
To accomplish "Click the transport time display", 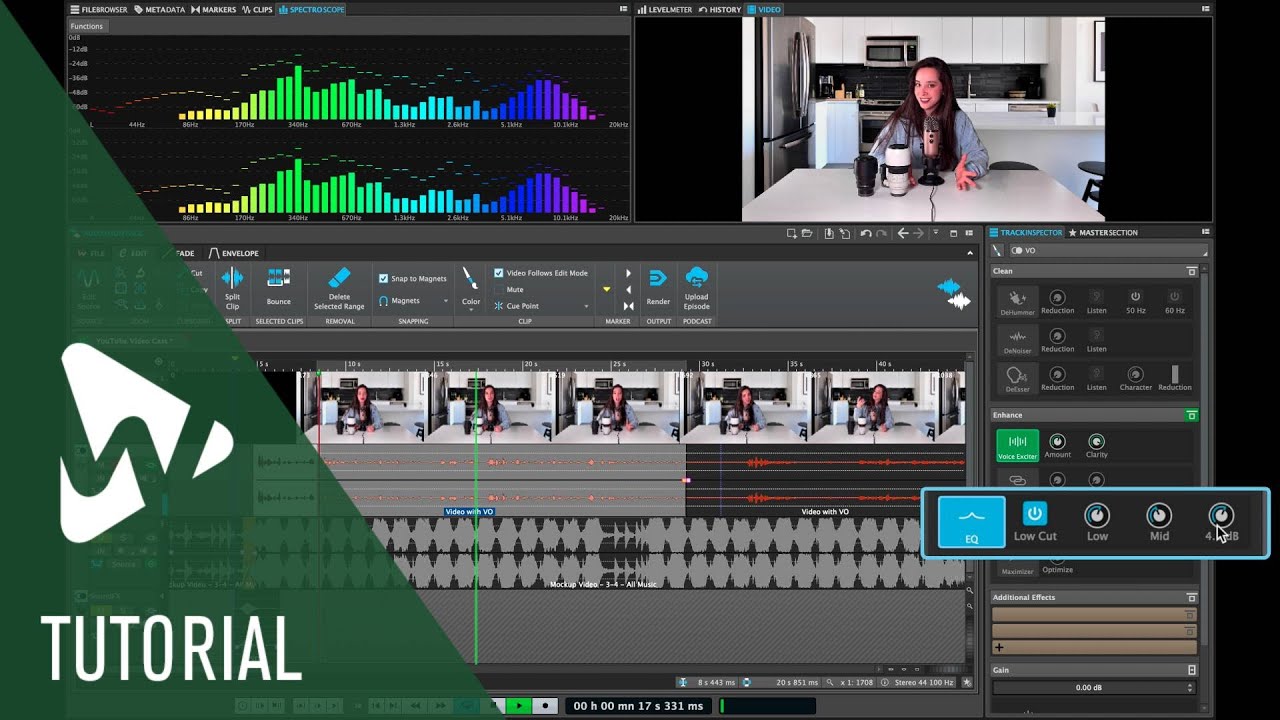I will [x=638, y=706].
